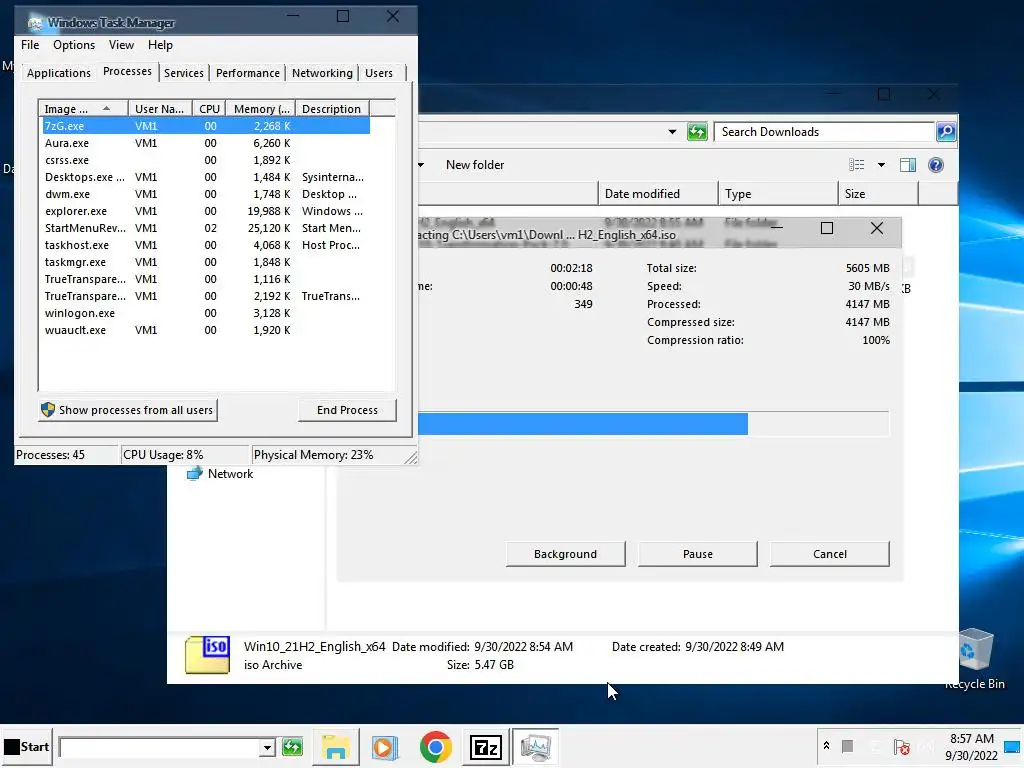Screen dimensions: 1024x768
Task: Select Network in Explorer navigation pane
Action: click(x=220, y=473)
